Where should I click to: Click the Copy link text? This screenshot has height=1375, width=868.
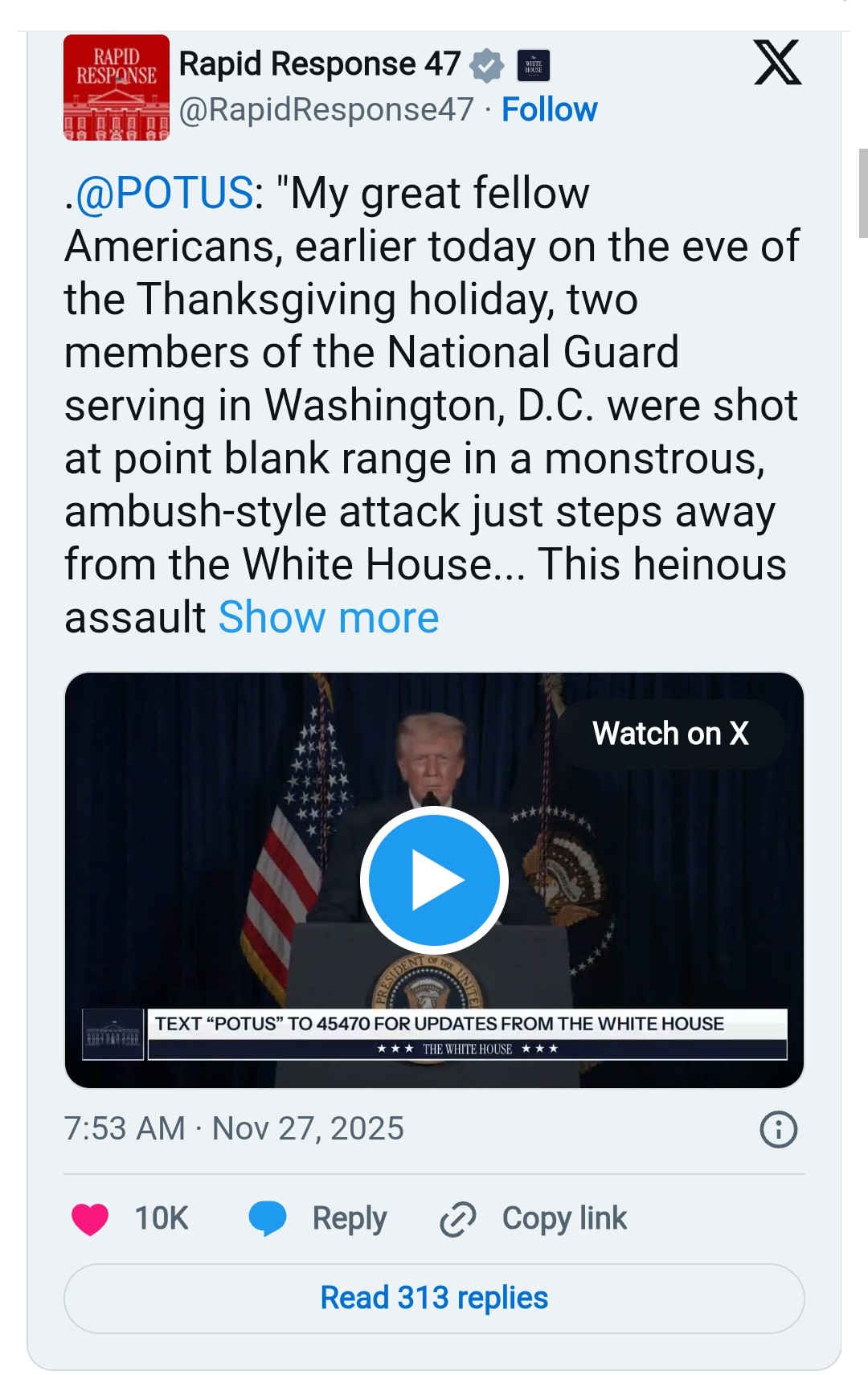[564, 1218]
